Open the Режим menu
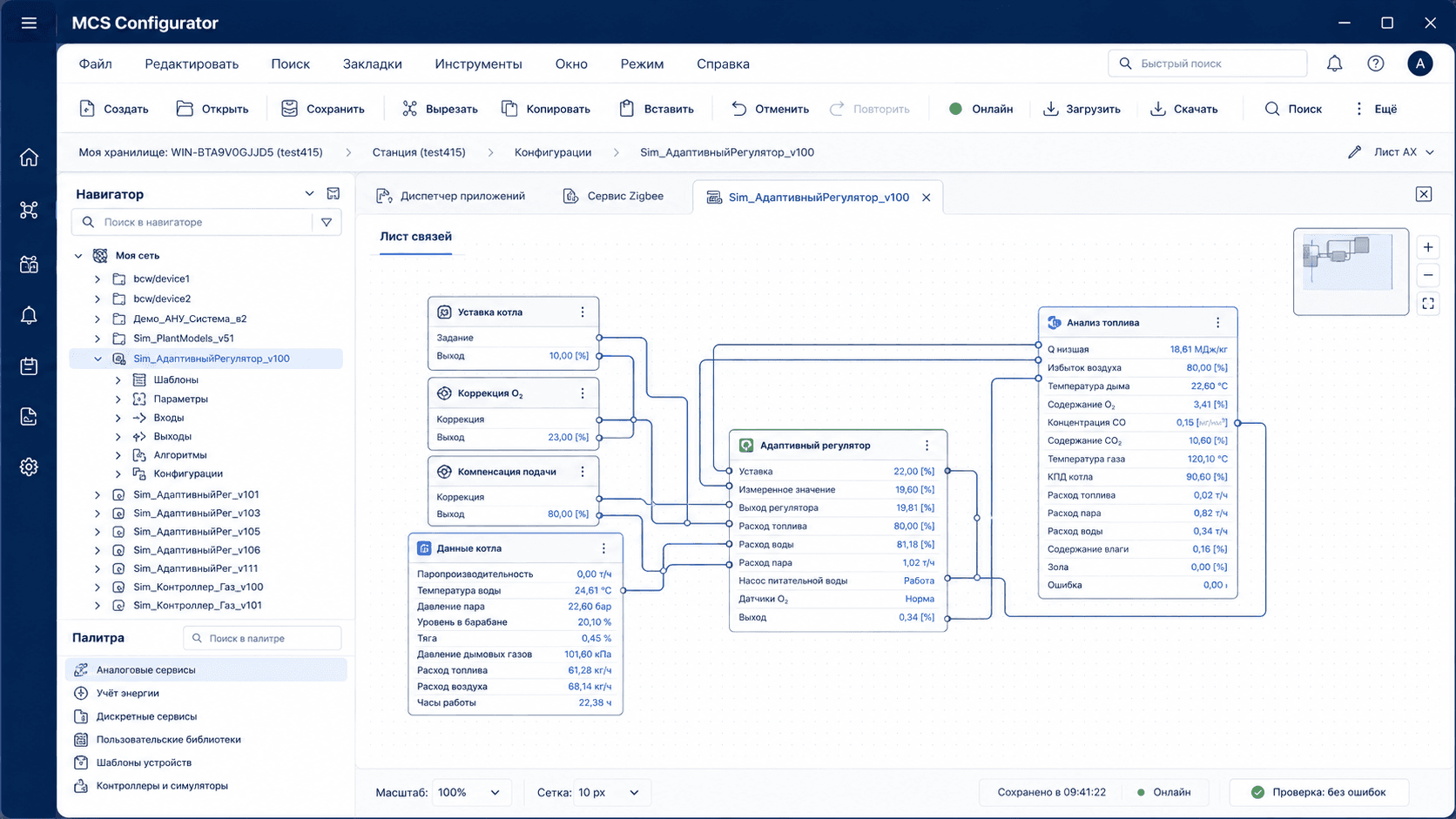The image size is (1456, 819). tap(642, 64)
